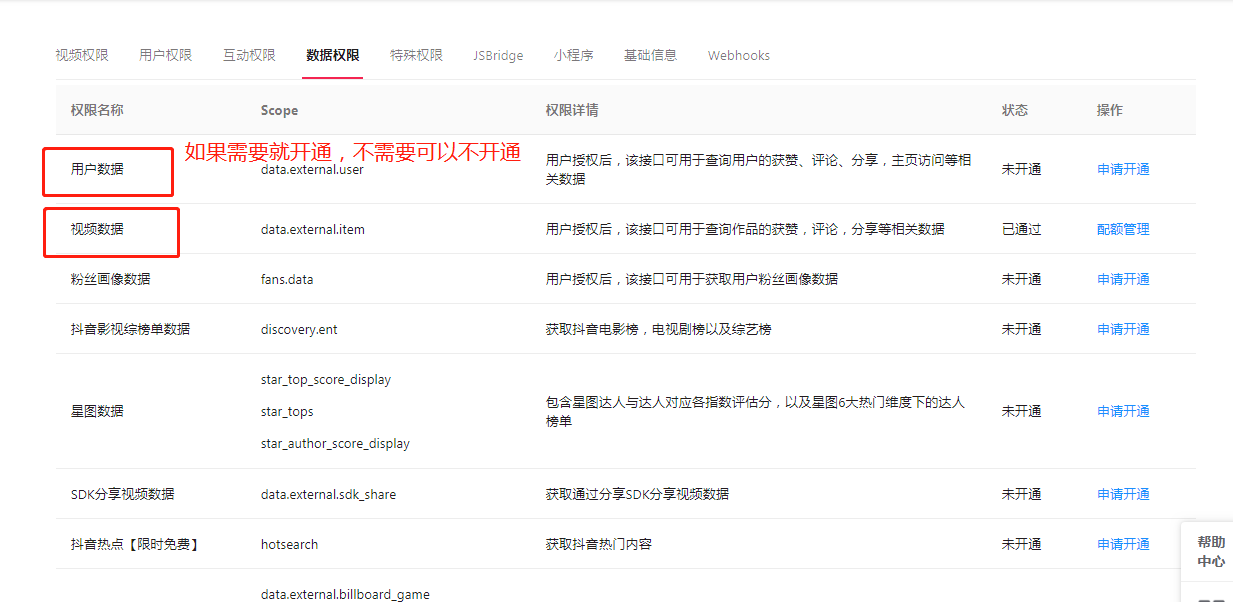The width and height of the screenshot is (1233, 602).
Task: Open the JSBridge tab
Action: pos(498,55)
